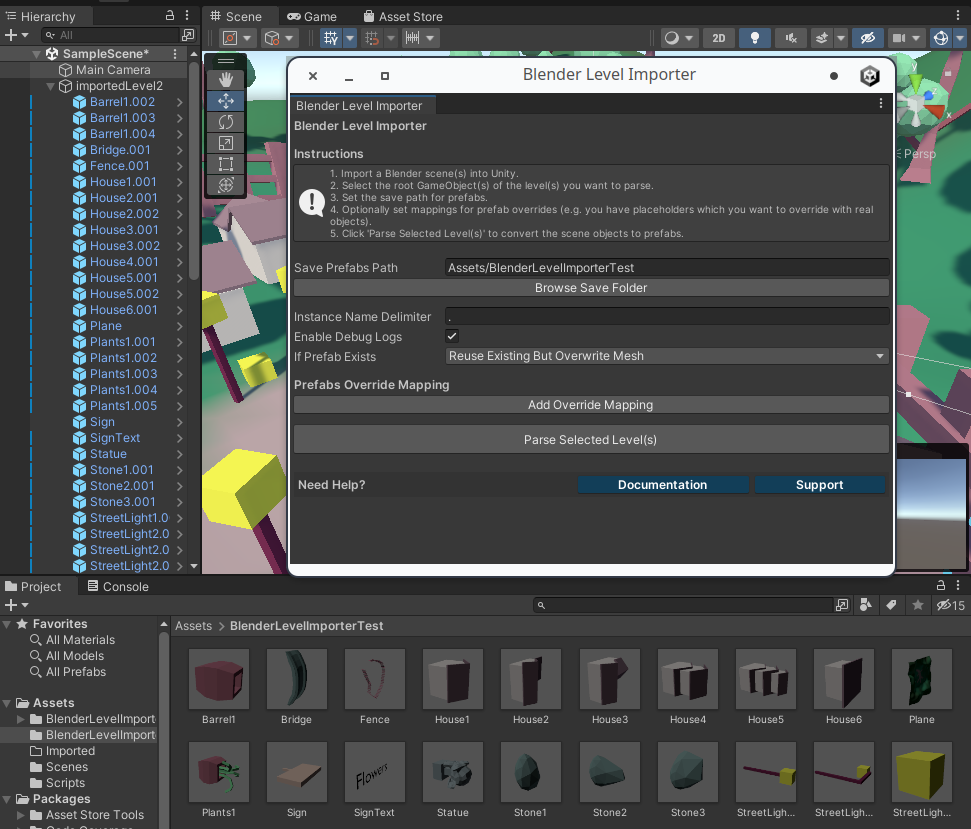This screenshot has height=829, width=971.
Task: Open the search window icon in Project search
Action: (842, 605)
